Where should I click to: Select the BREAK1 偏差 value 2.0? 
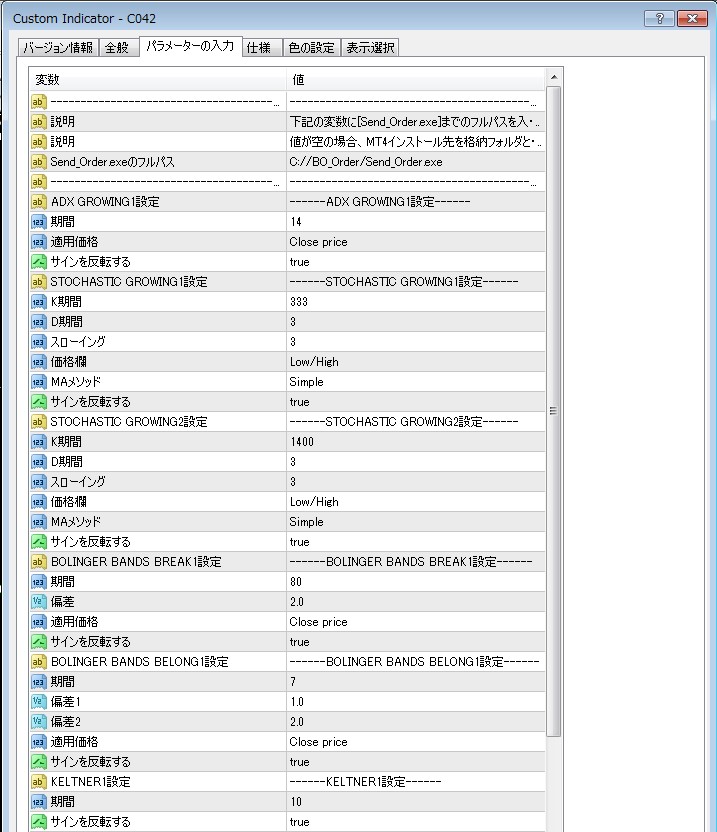point(416,602)
